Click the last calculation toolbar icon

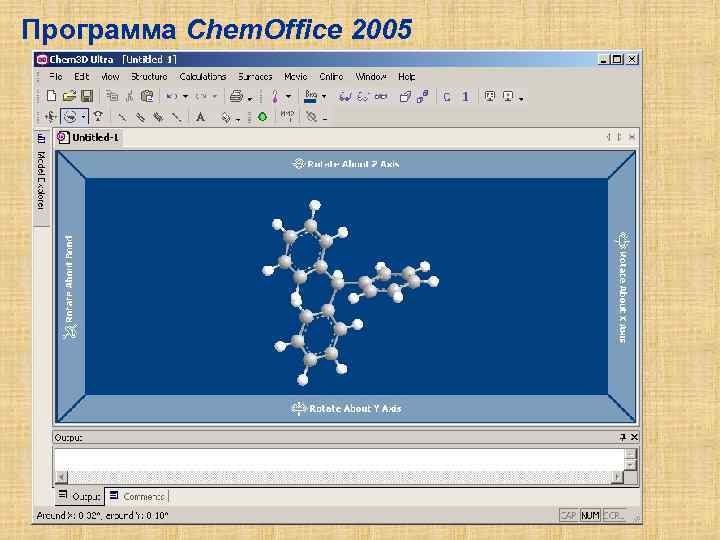pyautogui.click(x=311, y=117)
